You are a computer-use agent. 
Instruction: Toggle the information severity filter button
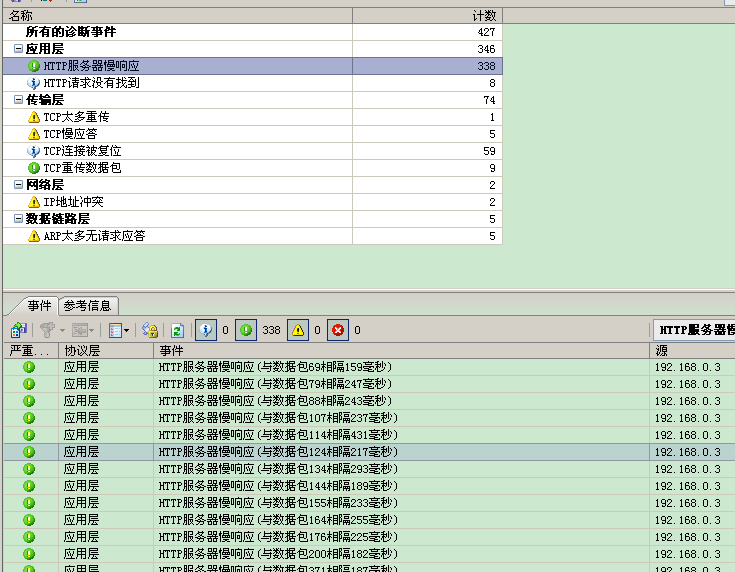(206, 330)
